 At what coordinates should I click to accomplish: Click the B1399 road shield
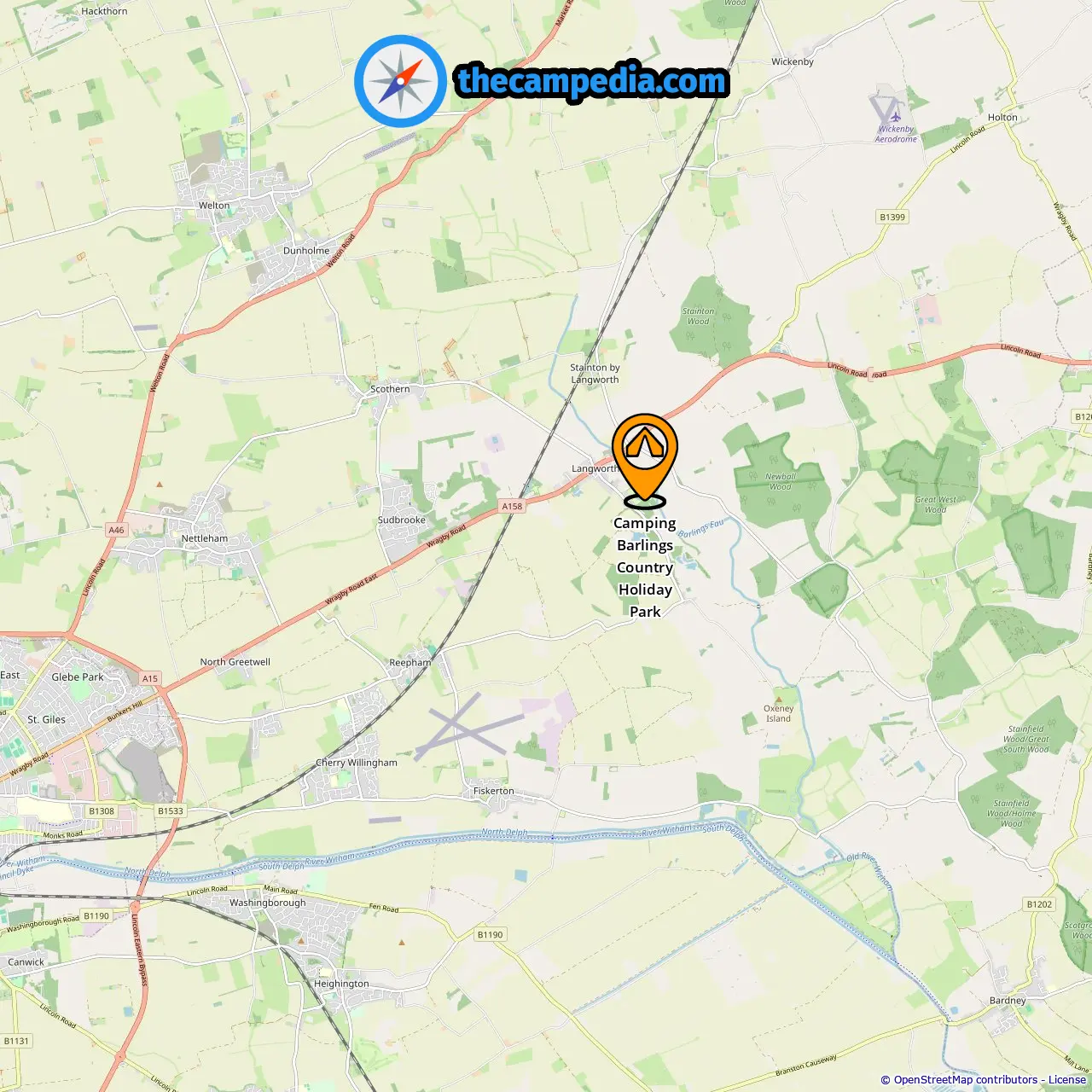[892, 217]
